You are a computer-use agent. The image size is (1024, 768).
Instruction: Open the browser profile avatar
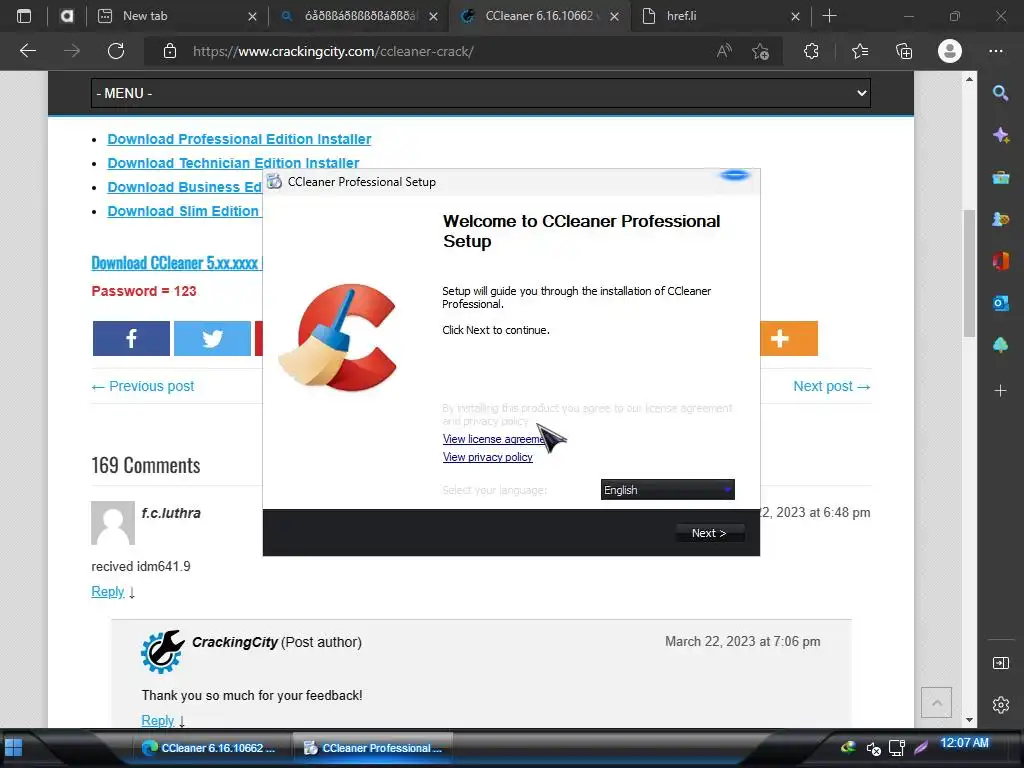pyautogui.click(x=950, y=51)
